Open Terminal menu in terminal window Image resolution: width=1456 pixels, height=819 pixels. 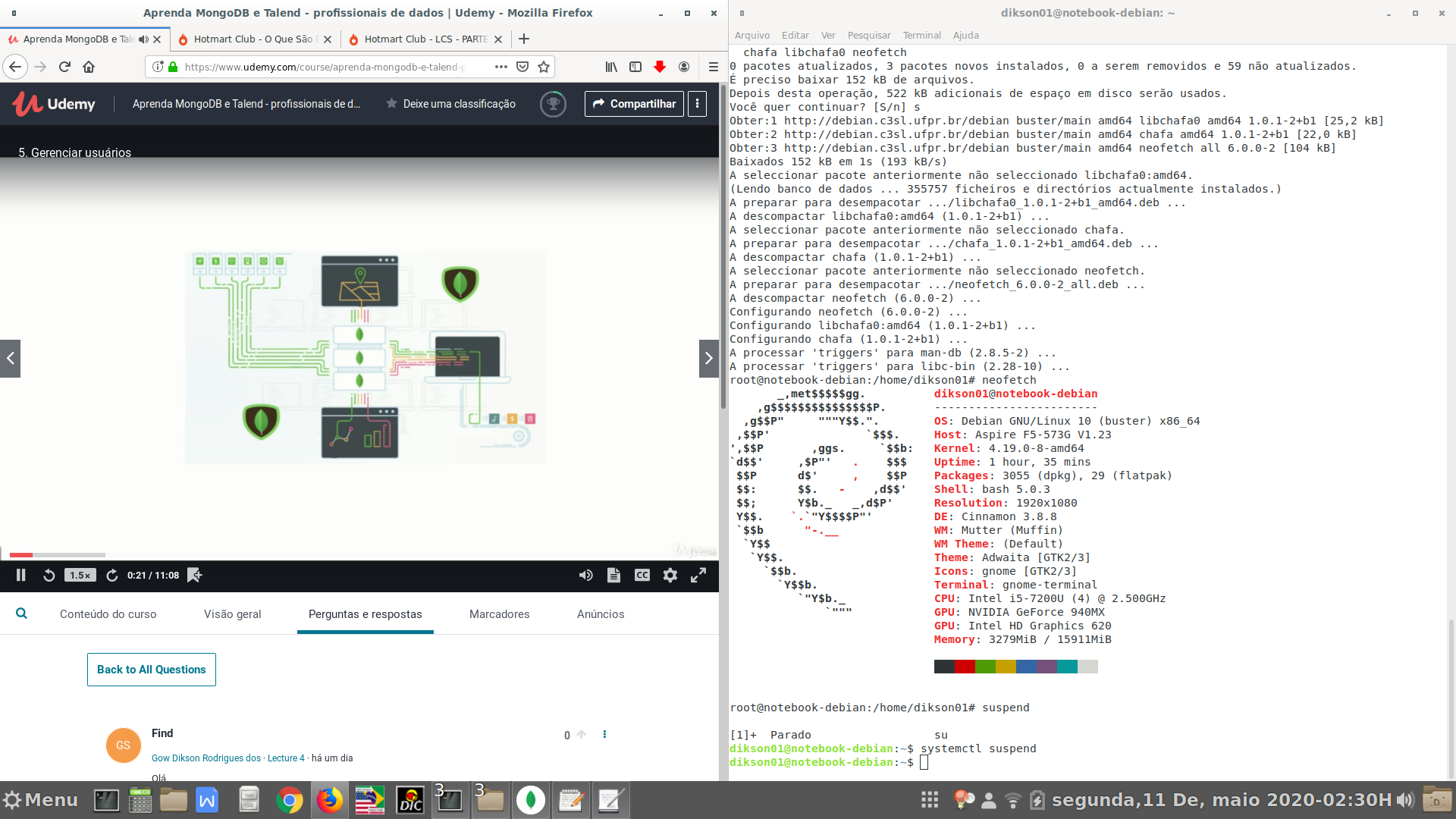pos(921,36)
